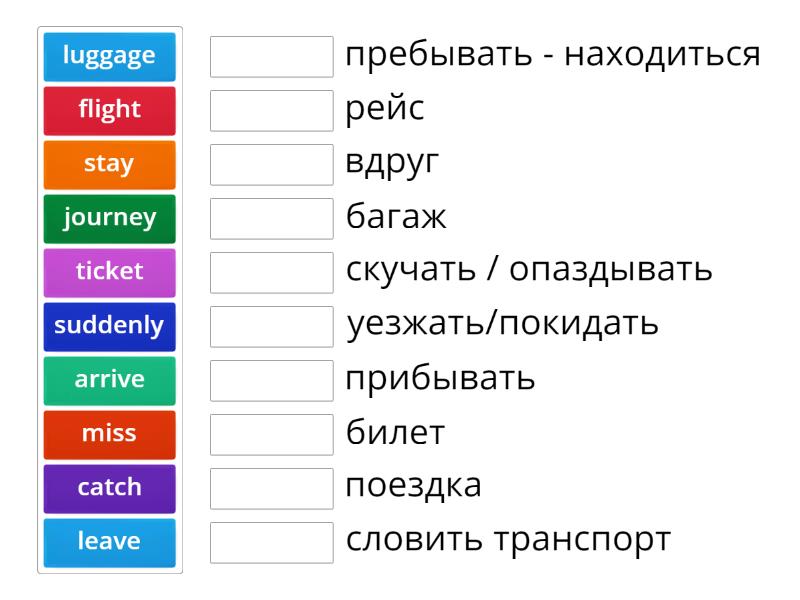Select the empty box beside 'прибывать'
800x600 pixels.
pos(272,381)
